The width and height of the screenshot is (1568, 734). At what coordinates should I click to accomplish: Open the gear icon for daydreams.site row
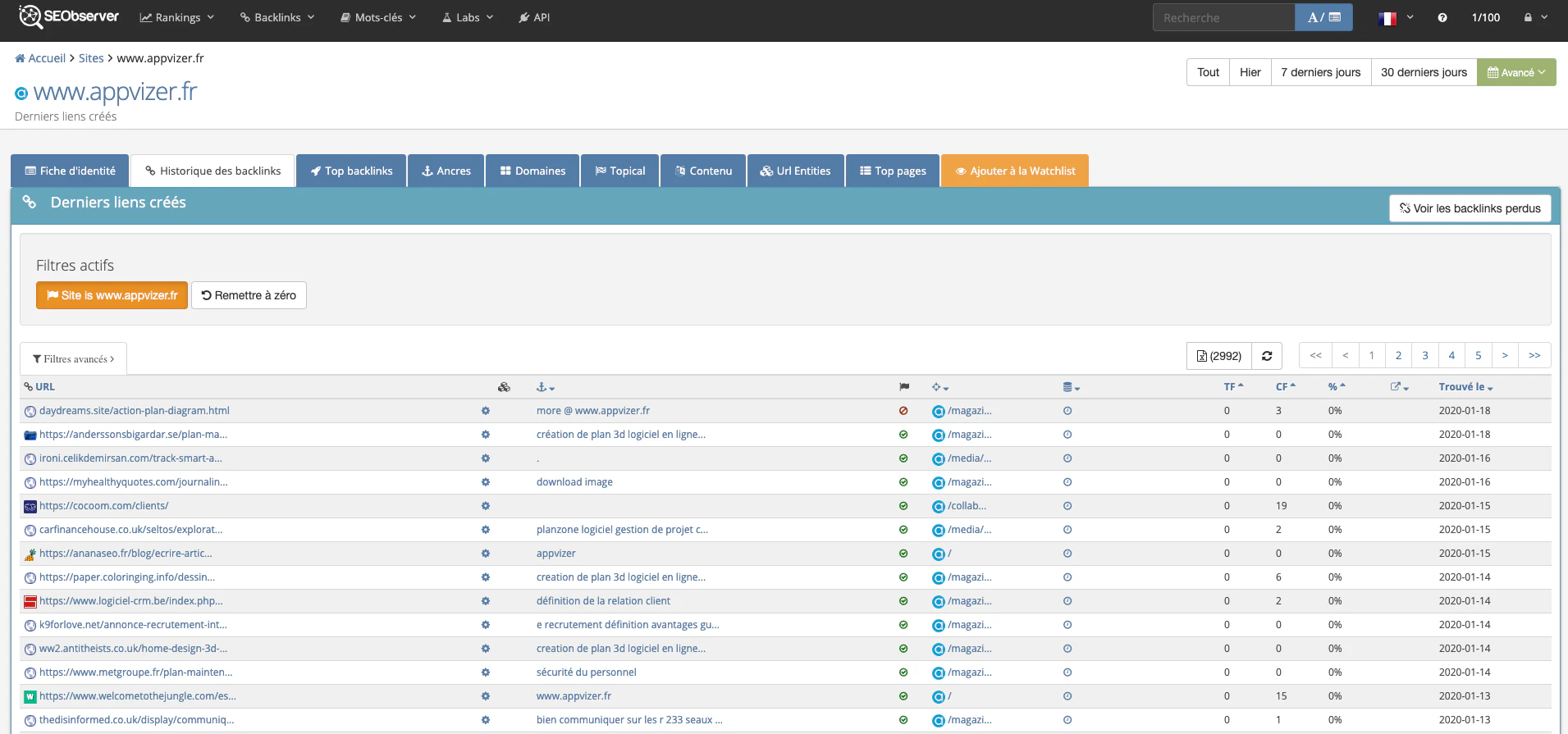(x=486, y=411)
